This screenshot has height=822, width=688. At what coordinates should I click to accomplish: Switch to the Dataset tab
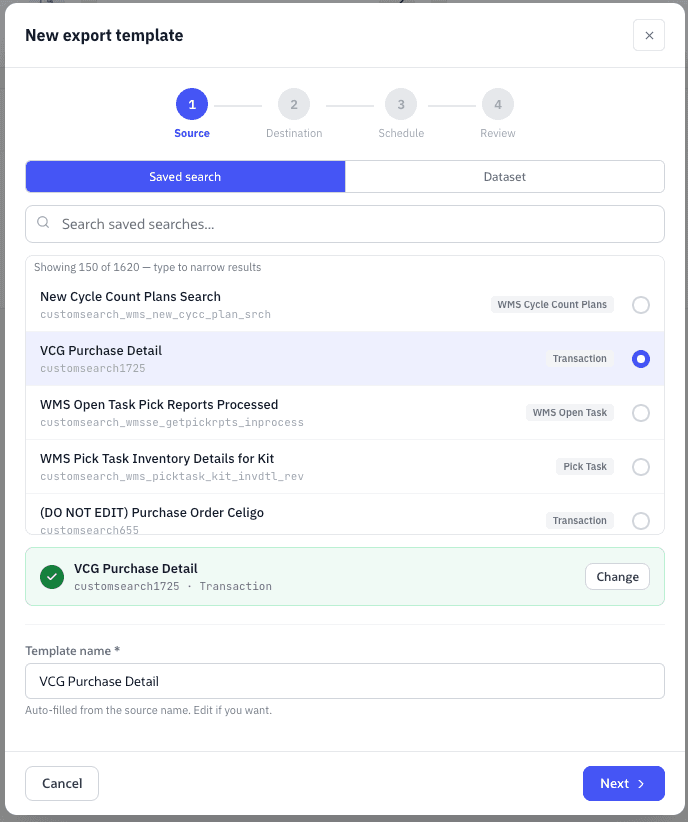point(504,177)
